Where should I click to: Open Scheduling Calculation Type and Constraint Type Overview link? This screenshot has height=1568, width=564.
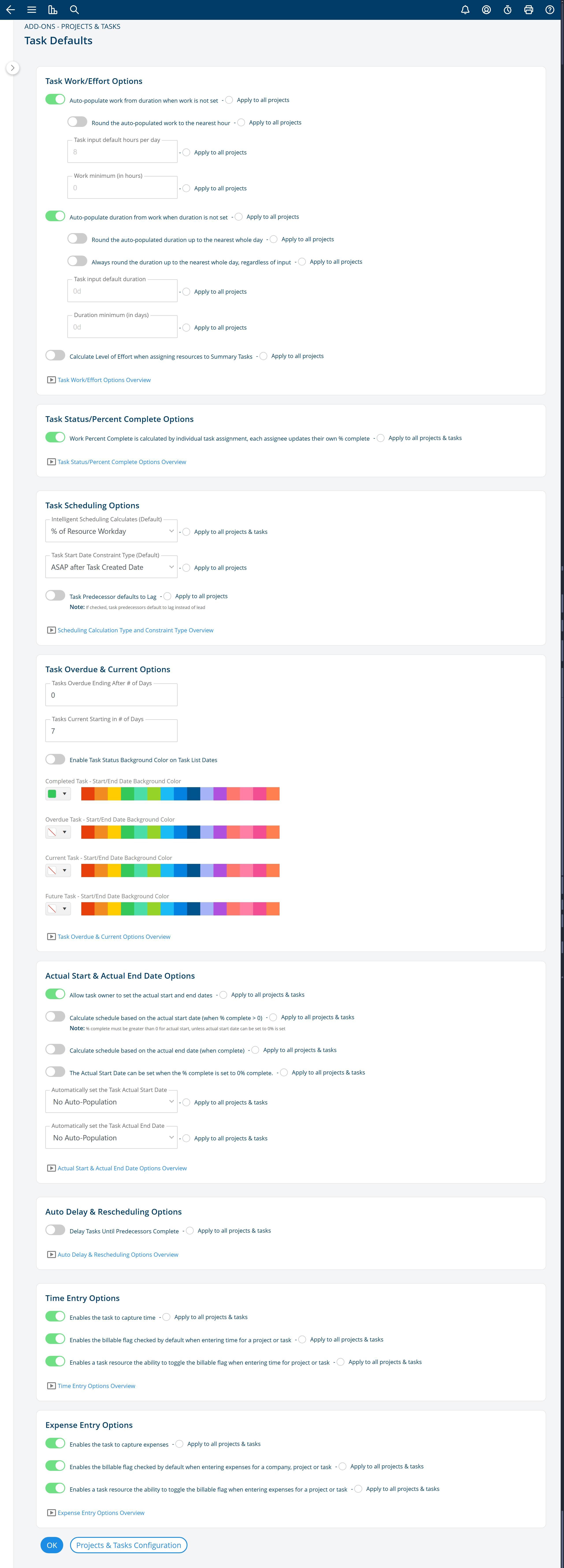(x=136, y=630)
